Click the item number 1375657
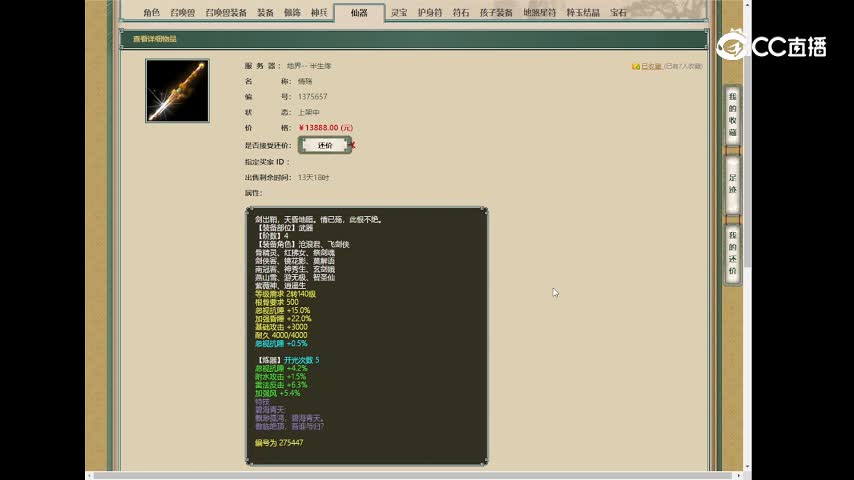This screenshot has width=854, height=480. click(x=312, y=96)
